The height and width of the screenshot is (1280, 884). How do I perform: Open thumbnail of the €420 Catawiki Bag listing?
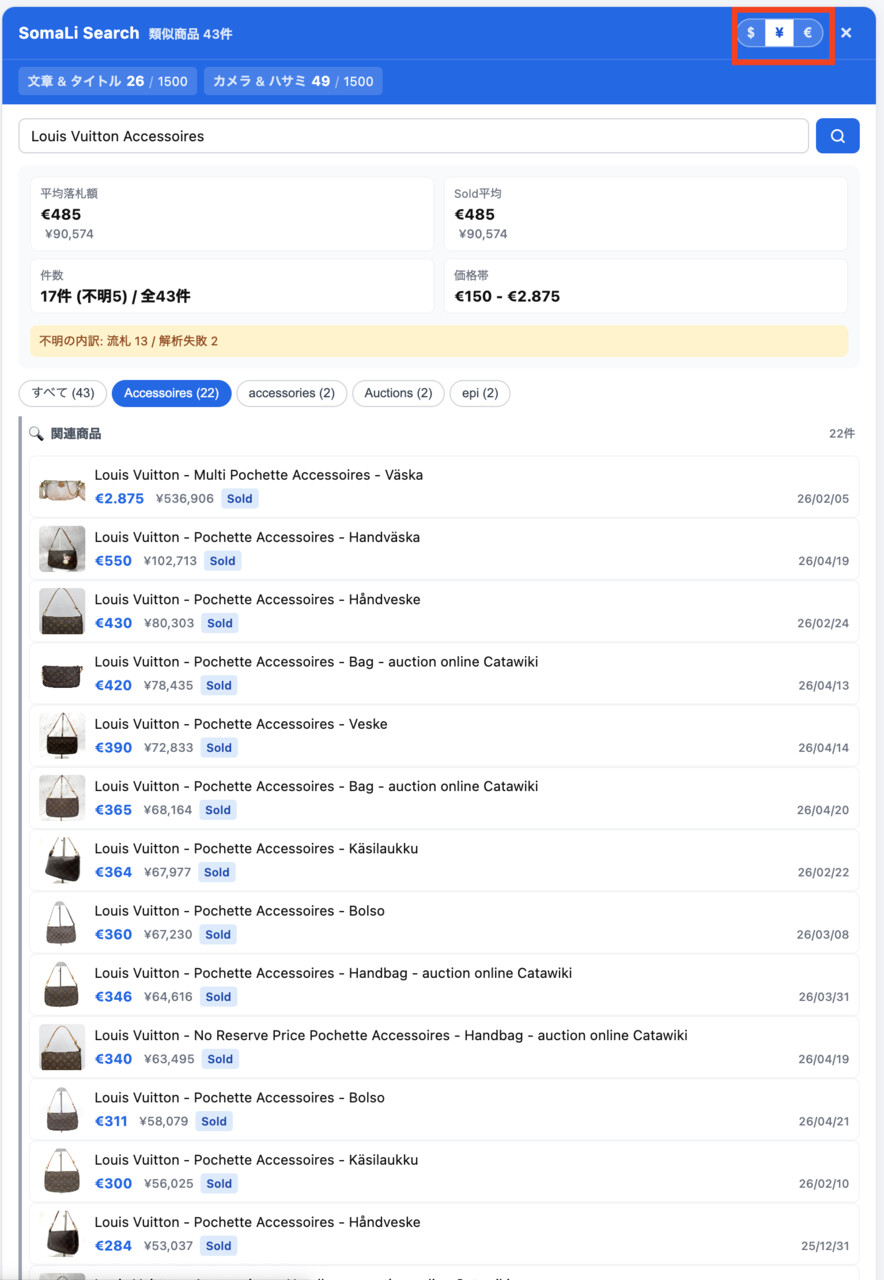[x=62, y=673]
